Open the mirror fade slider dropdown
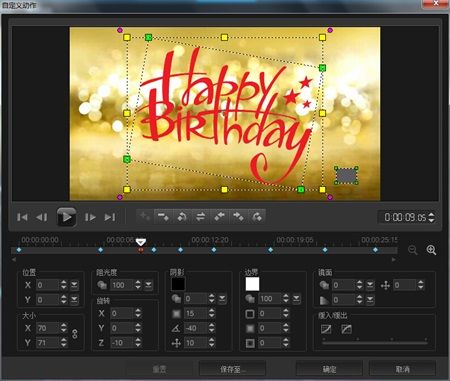This screenshot has width=450, height=381. [370, 300]
